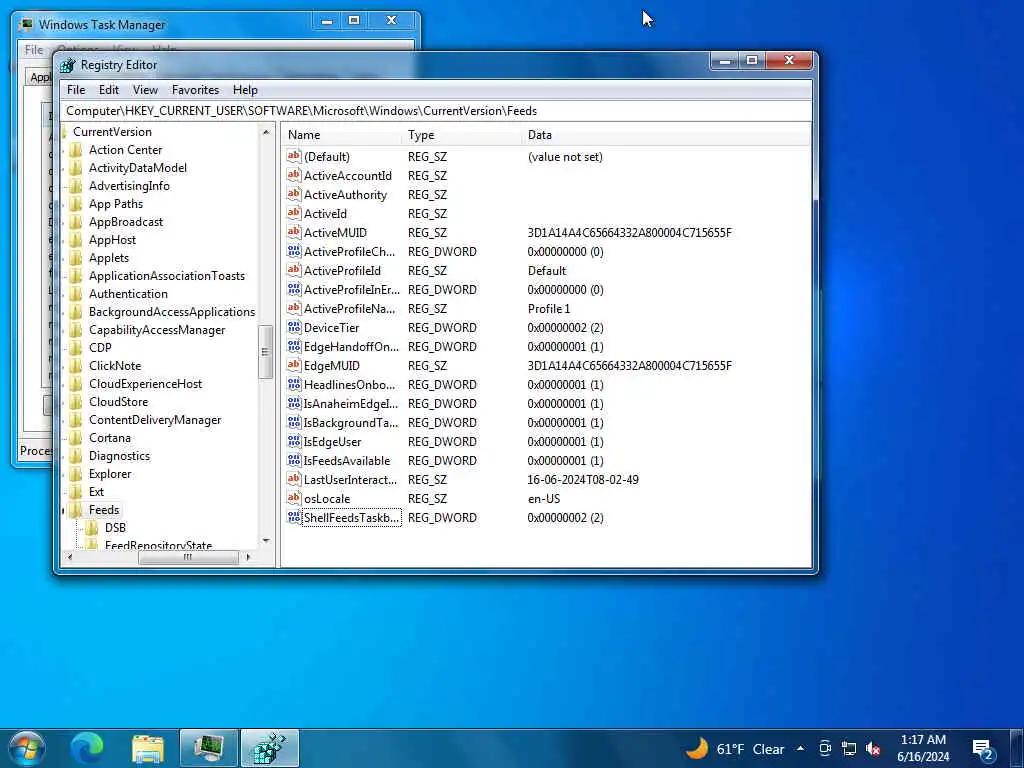Click the 16-06-2024T08-02-49 data cell
The height and width of the screenshot is (768, 1024).
[583, 479]
